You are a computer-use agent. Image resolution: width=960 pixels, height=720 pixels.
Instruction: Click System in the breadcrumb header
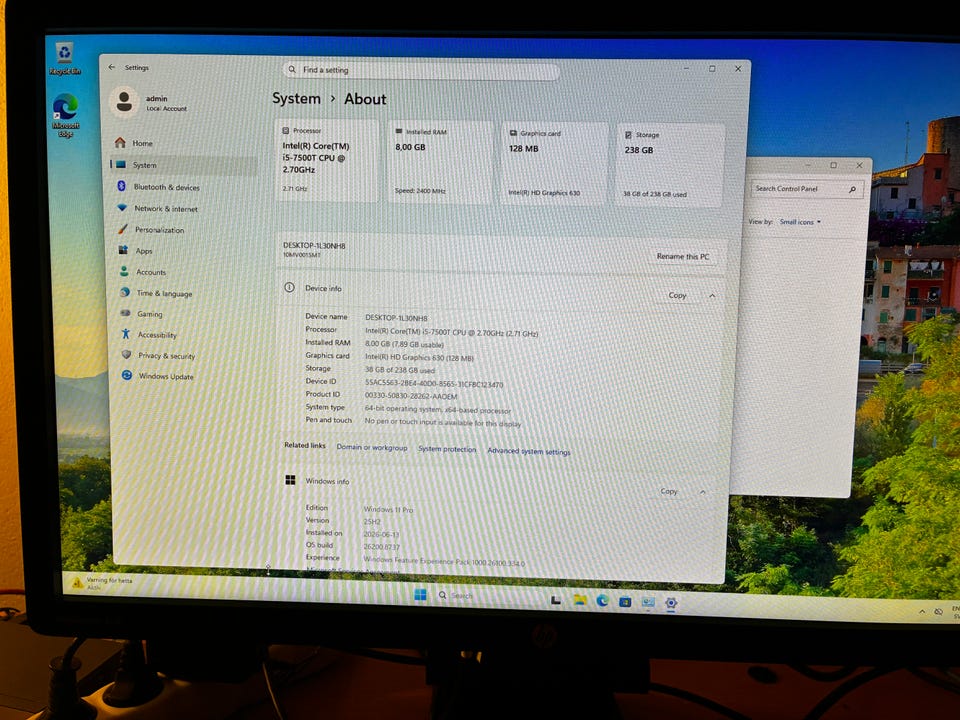tap(296, 99)
